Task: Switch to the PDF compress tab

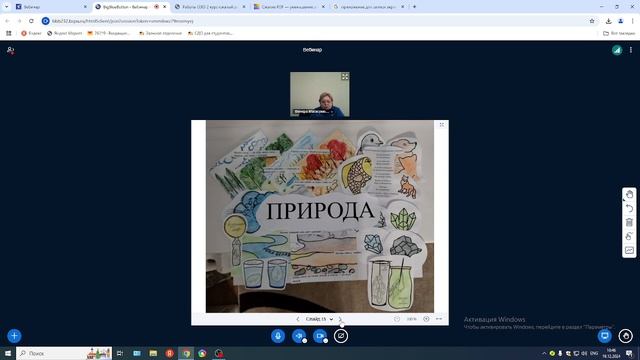Action: [289, 7]
